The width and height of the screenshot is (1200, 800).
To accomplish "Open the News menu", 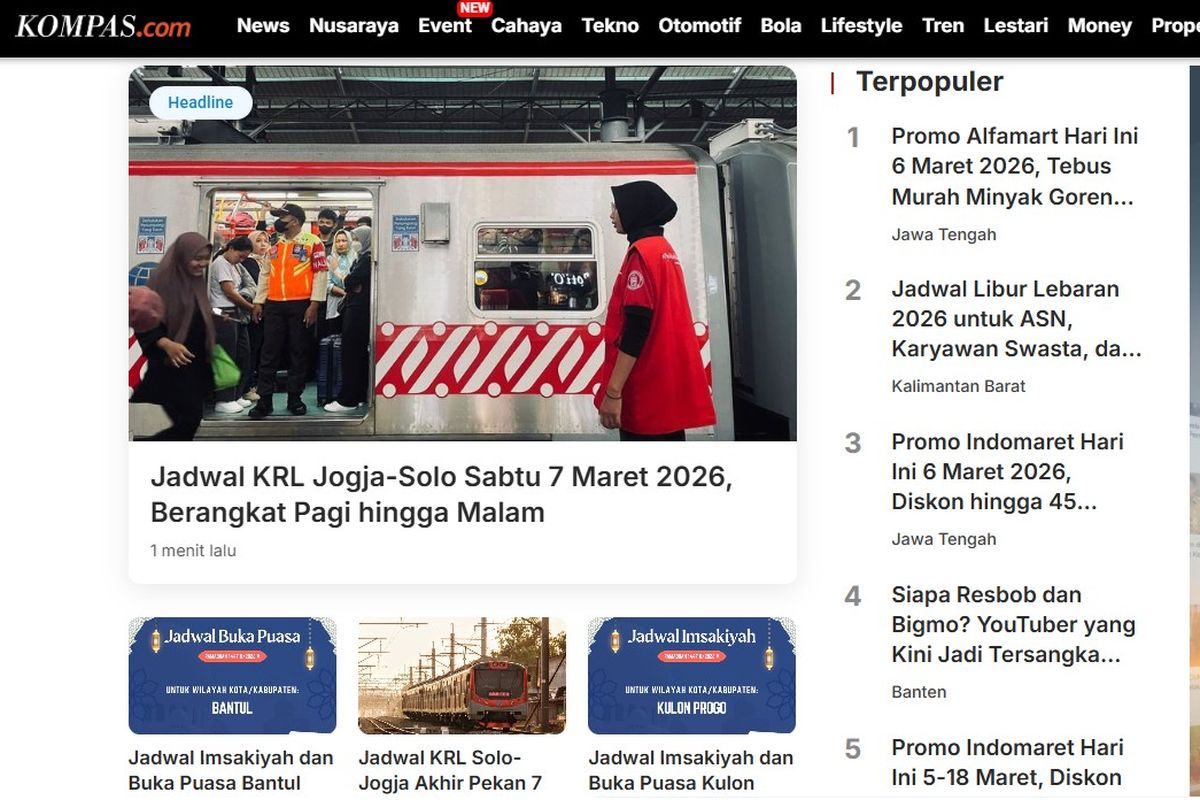I will (x=263, y=26).
